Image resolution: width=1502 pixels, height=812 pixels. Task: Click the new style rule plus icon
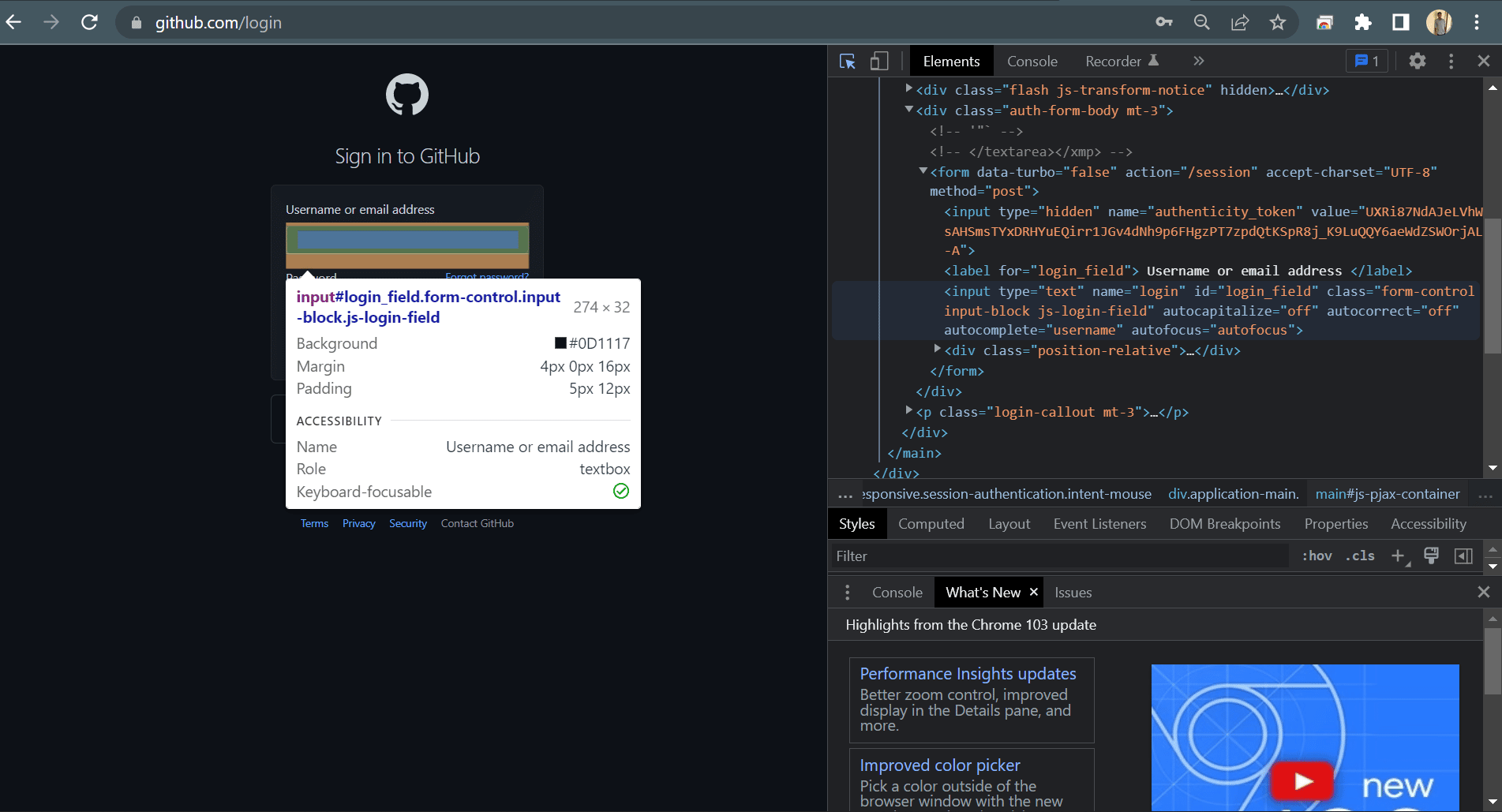1398,556
